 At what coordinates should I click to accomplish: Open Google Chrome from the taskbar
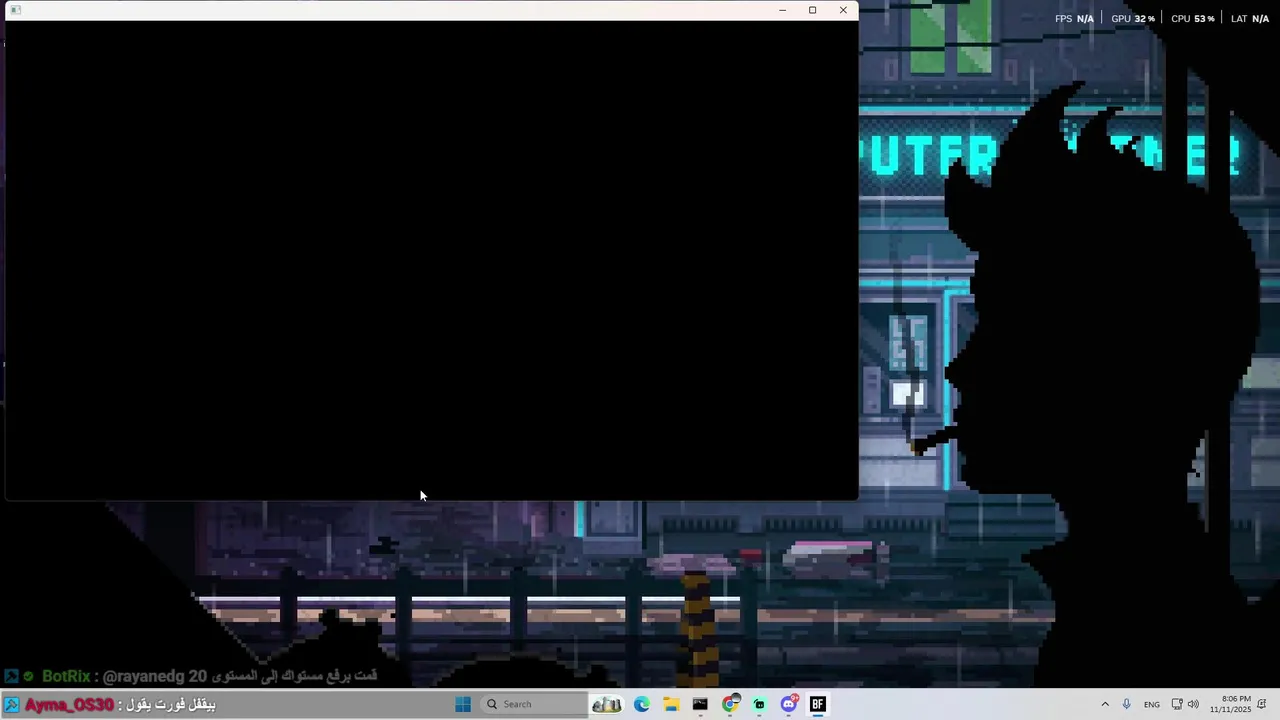point(730,704)
